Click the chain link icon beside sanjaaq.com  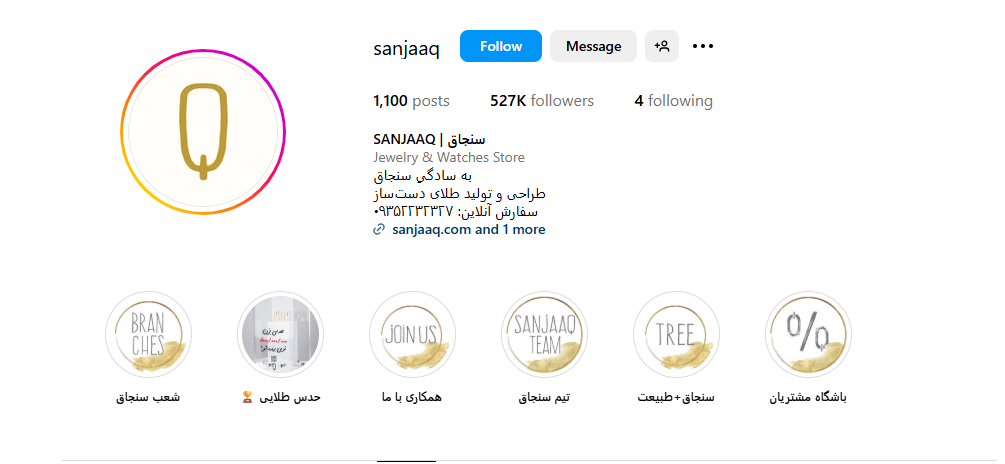(379, 229)
